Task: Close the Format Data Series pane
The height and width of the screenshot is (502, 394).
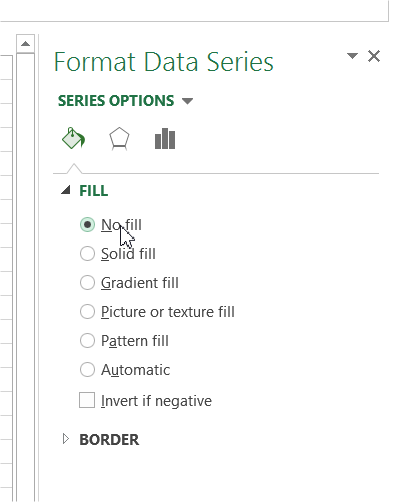Action: pos(374,56)
